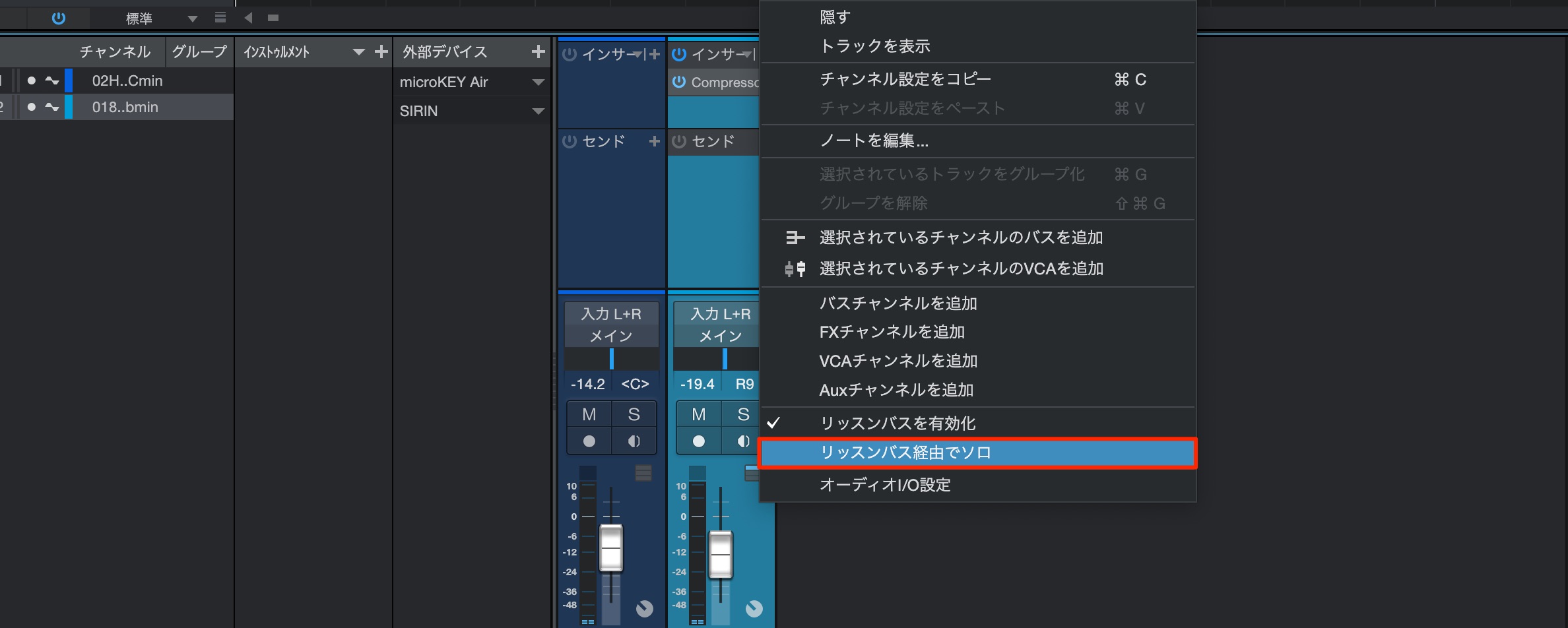Add a new instrument with plus icon

click(x=381, y=51)
